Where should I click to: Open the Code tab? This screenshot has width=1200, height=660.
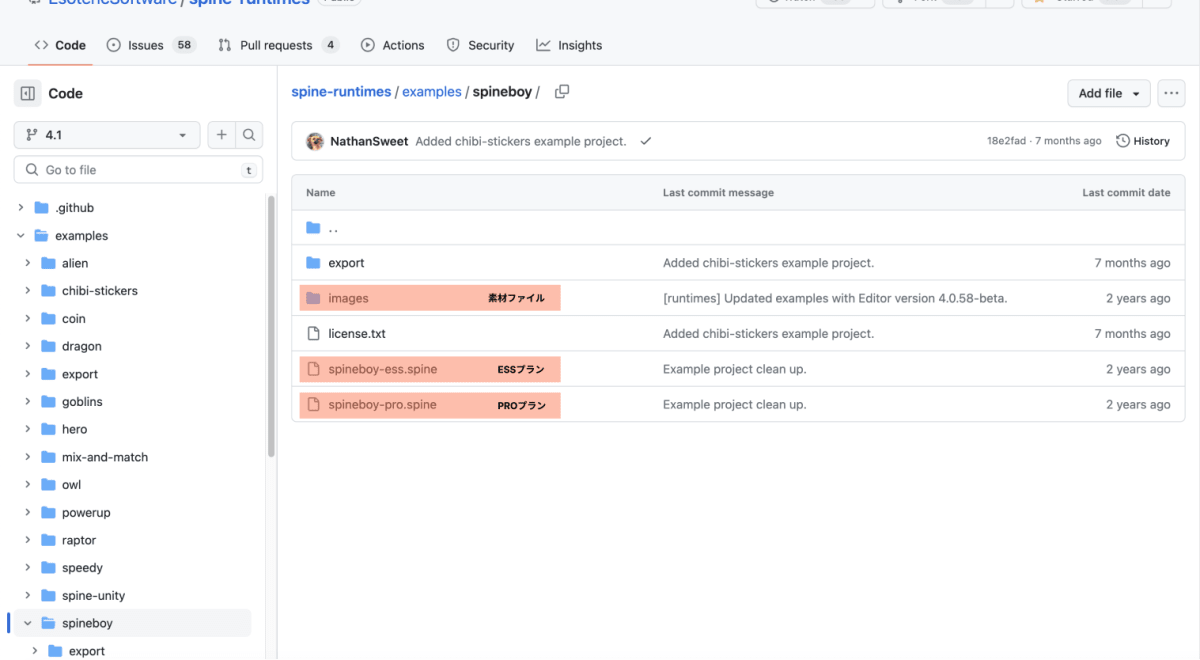[60, 45]
